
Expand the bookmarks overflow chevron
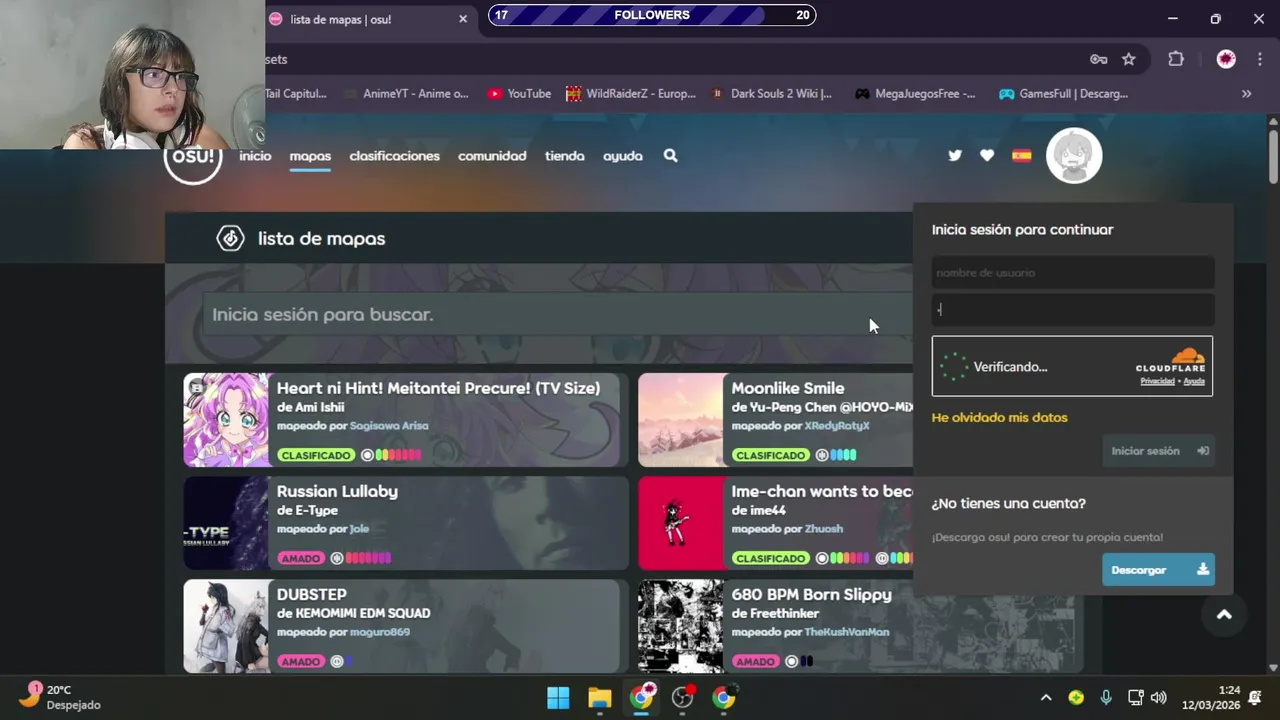(x=1246, y=94)
